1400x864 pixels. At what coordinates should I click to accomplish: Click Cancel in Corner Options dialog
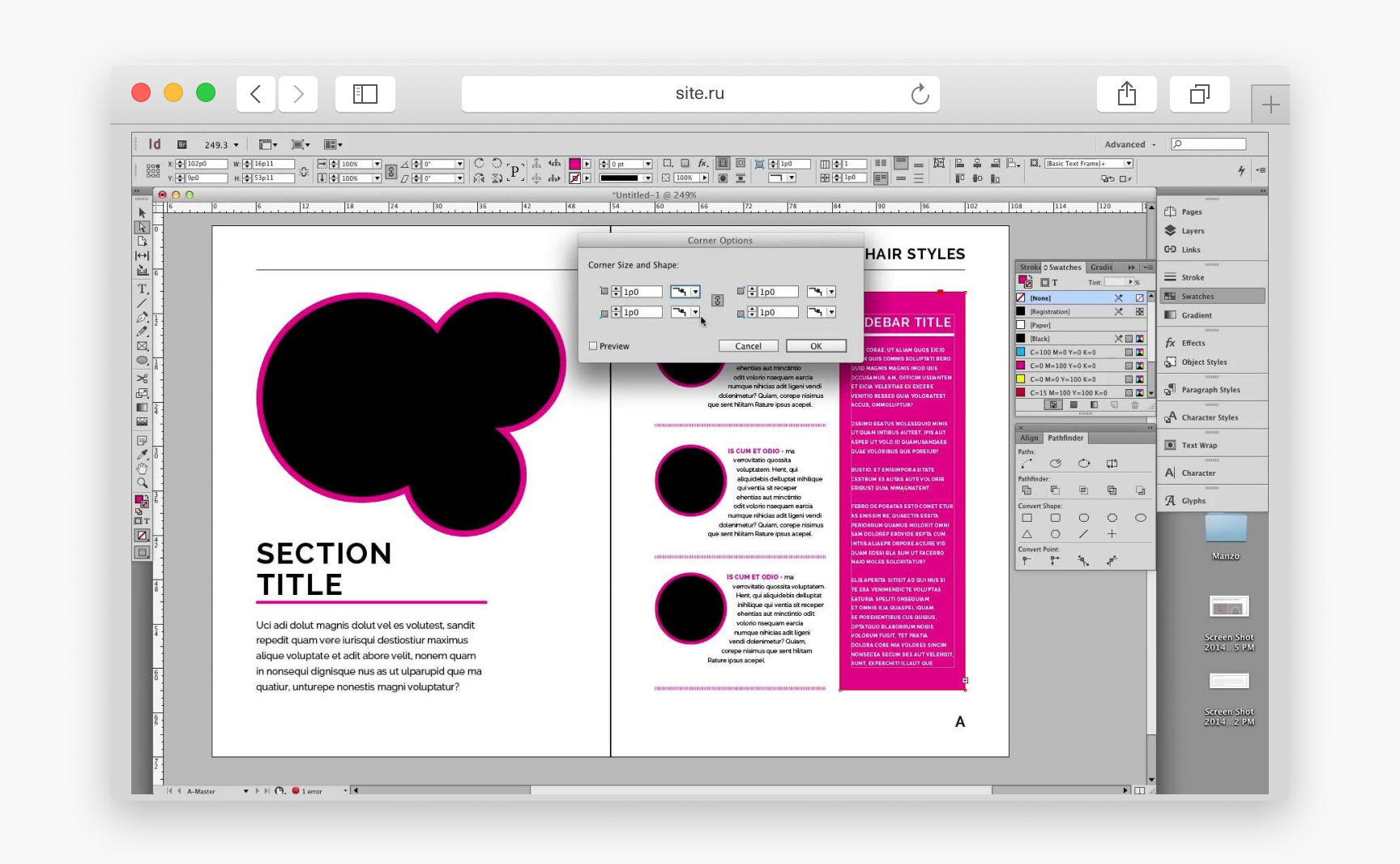(748, 346)
